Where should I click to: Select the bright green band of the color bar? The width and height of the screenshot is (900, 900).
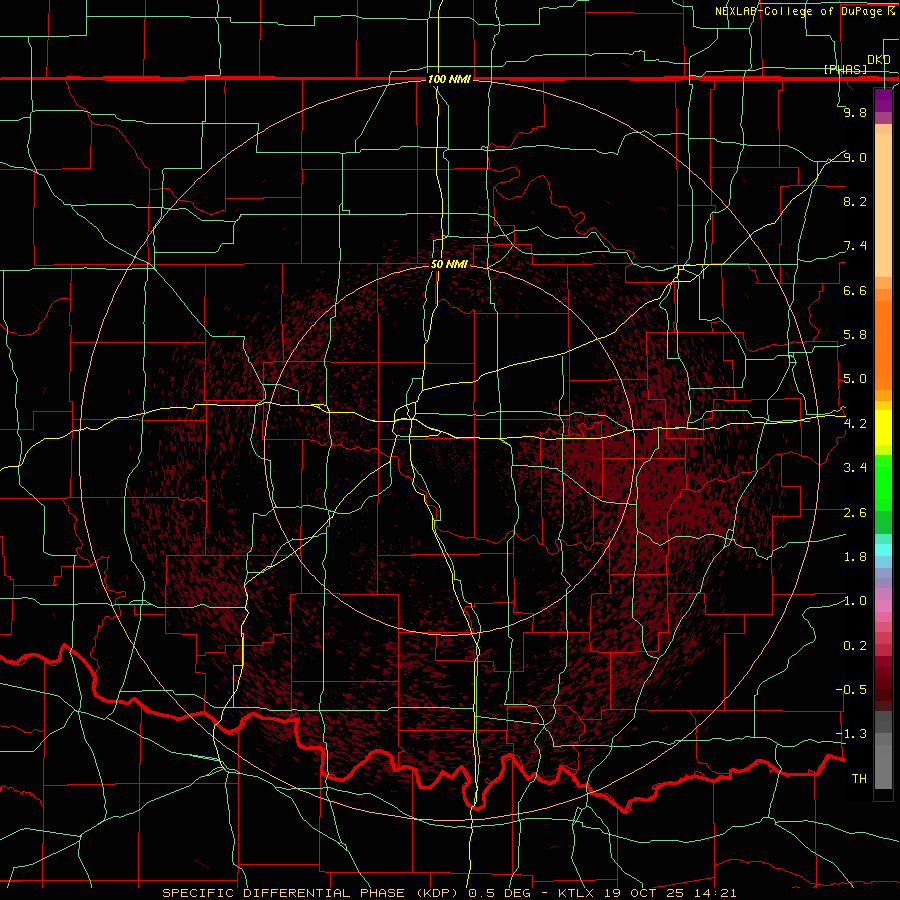coord(883,483)
